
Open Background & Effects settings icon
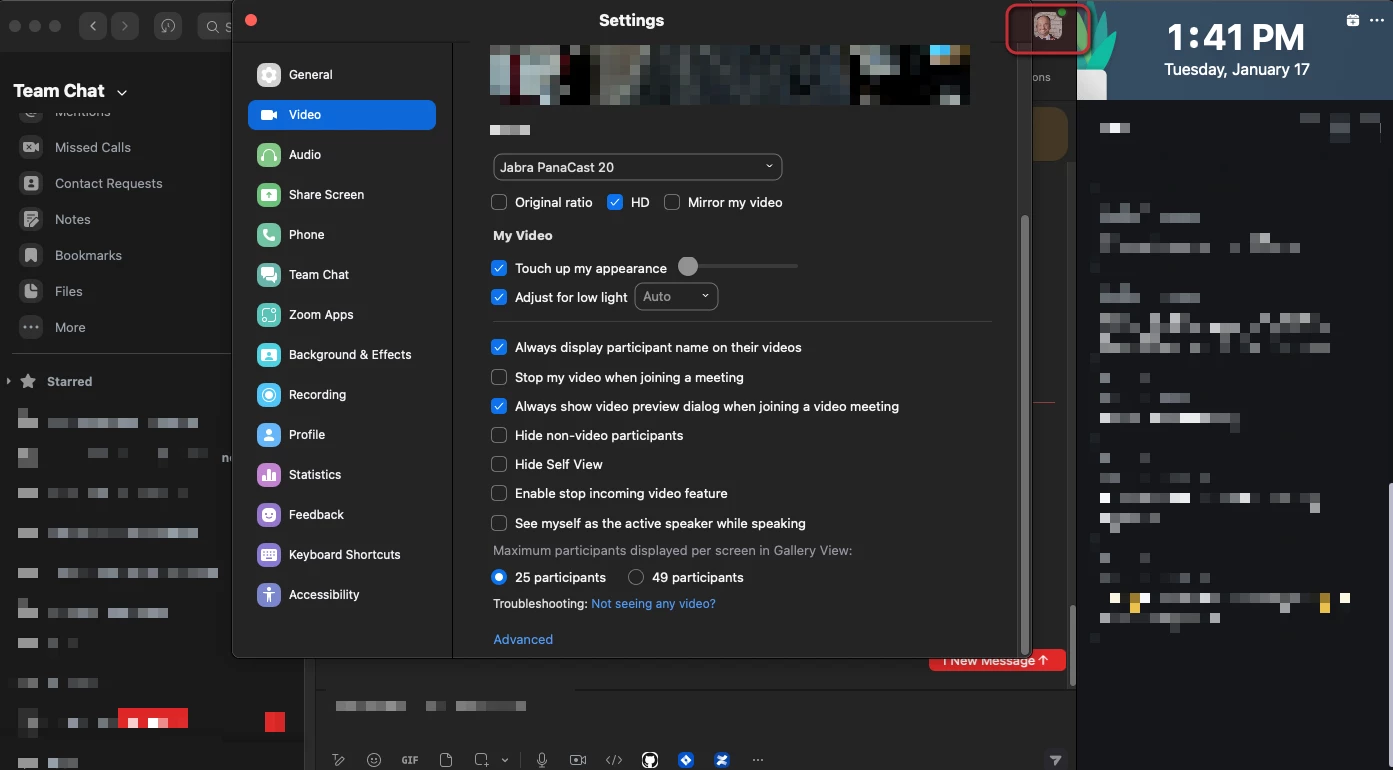click(x=268, y=355)
